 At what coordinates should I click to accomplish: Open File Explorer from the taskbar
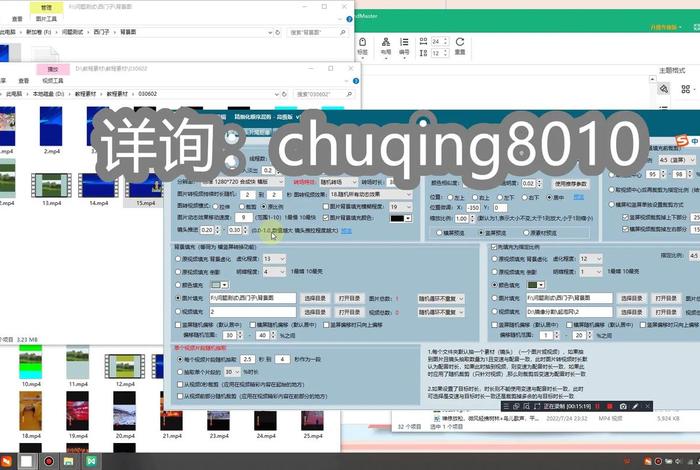pos(68,461)
